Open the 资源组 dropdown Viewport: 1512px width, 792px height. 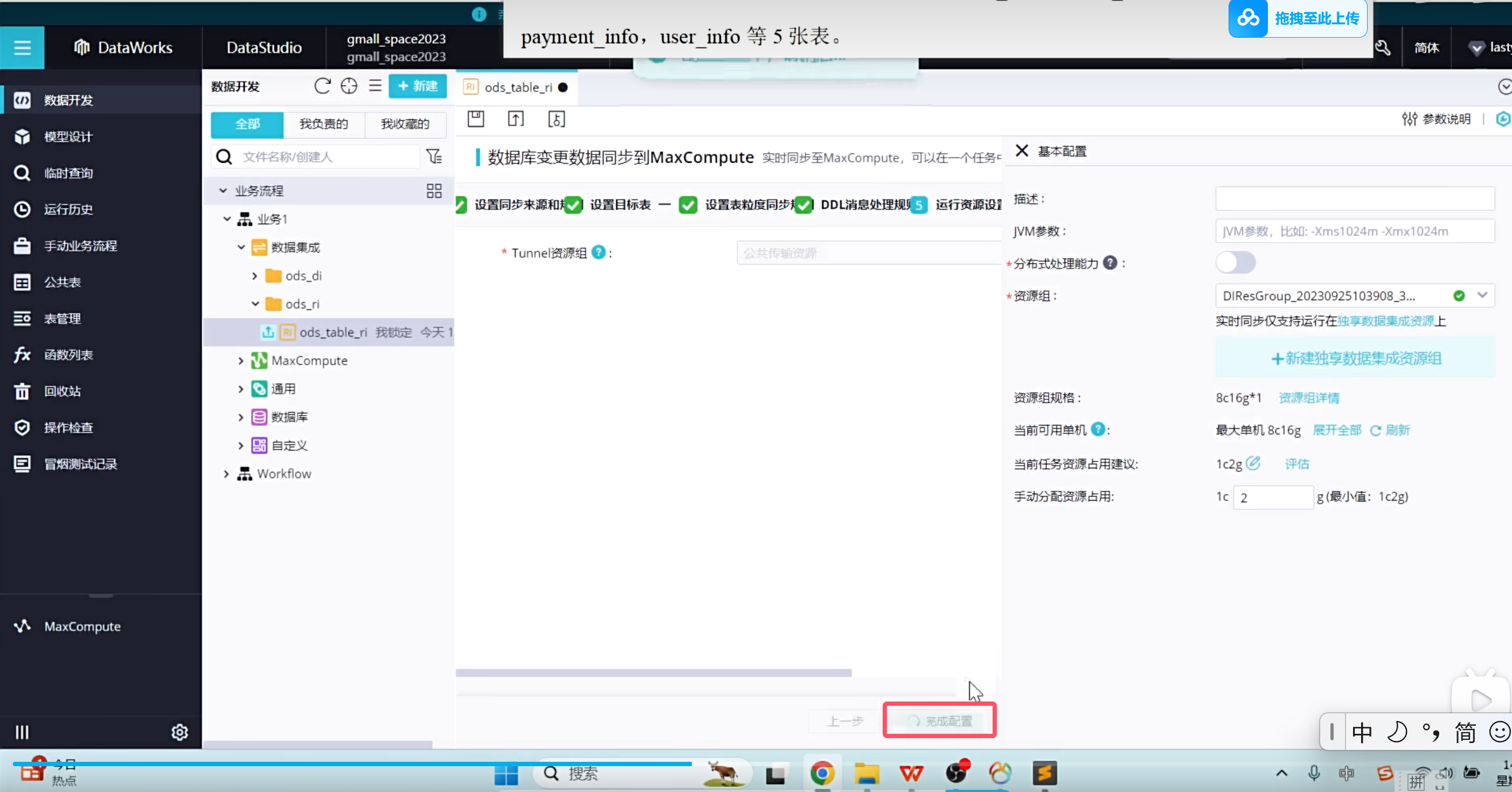[x=1482, y=295]
